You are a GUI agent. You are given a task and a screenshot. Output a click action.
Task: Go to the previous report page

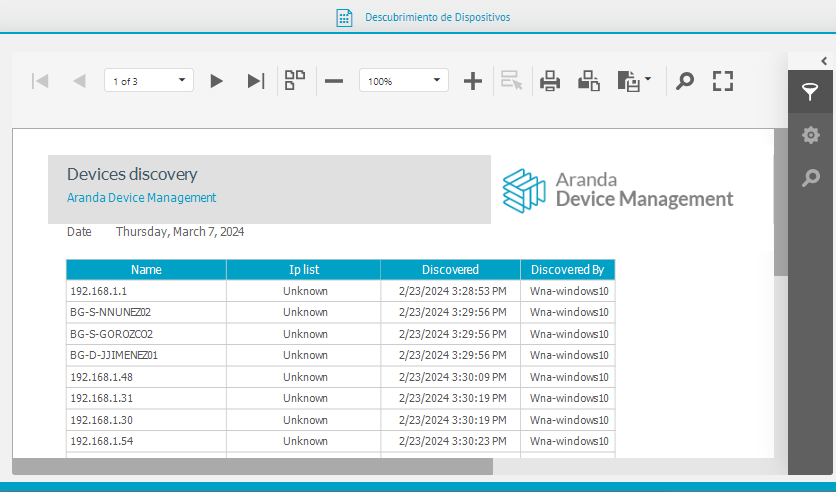pos(79,81)
